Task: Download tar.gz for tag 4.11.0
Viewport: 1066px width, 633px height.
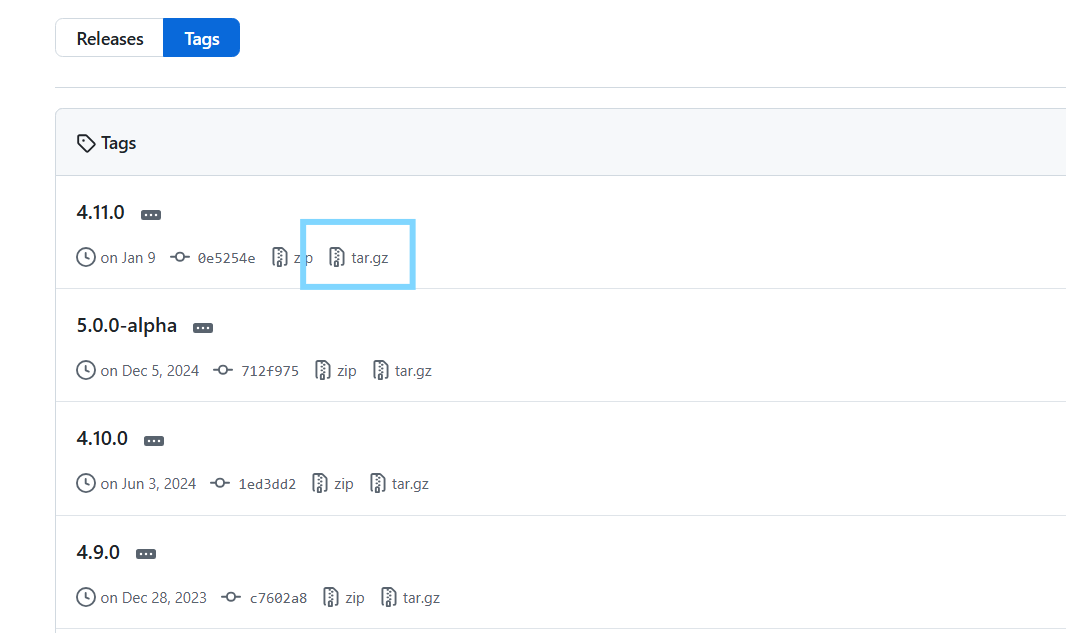Action: point(370,258)
